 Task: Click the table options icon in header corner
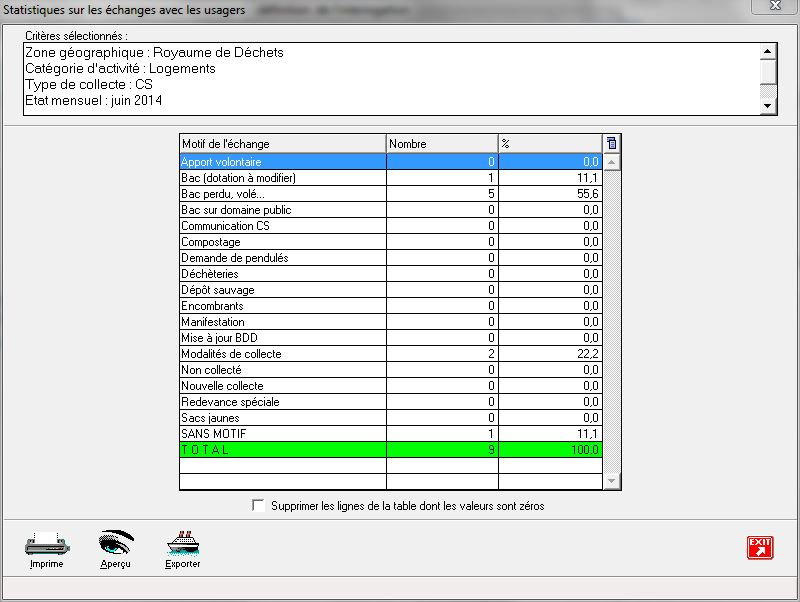[x=612, y=144]
